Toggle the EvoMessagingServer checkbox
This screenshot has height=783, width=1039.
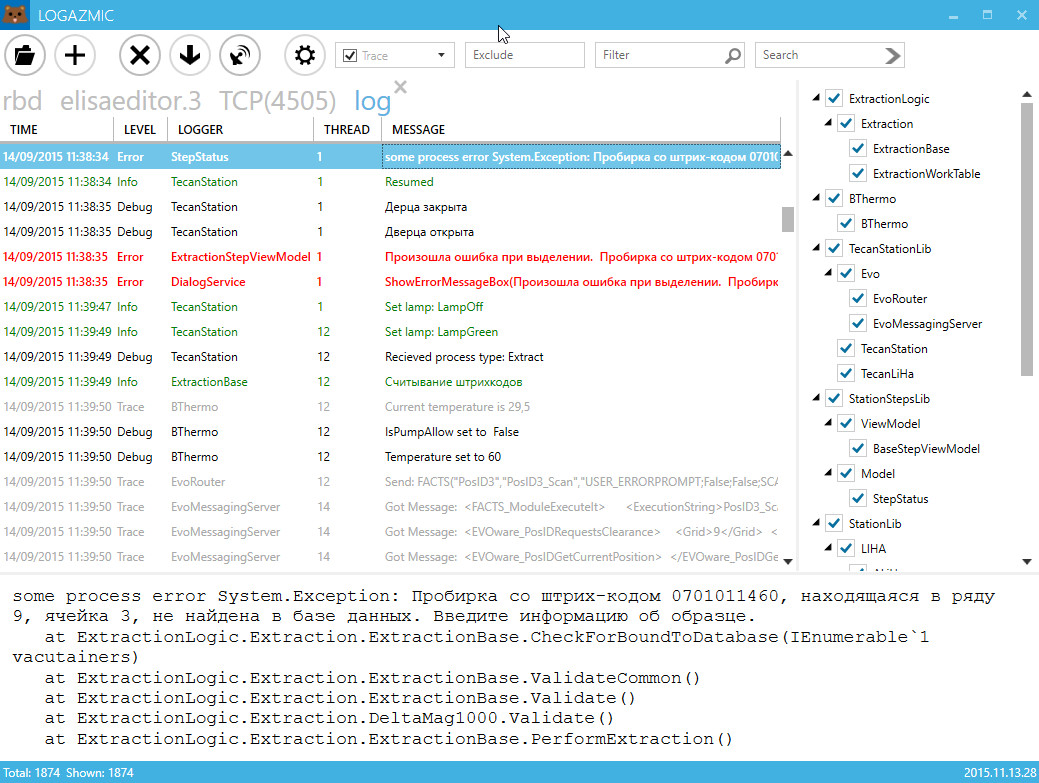[858, 324]
